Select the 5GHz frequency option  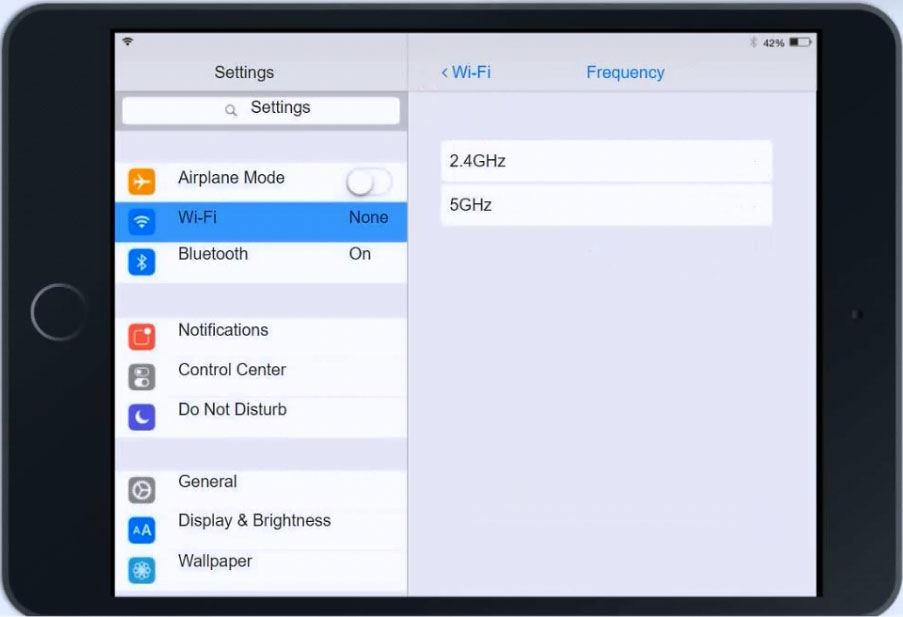(605, 205)
